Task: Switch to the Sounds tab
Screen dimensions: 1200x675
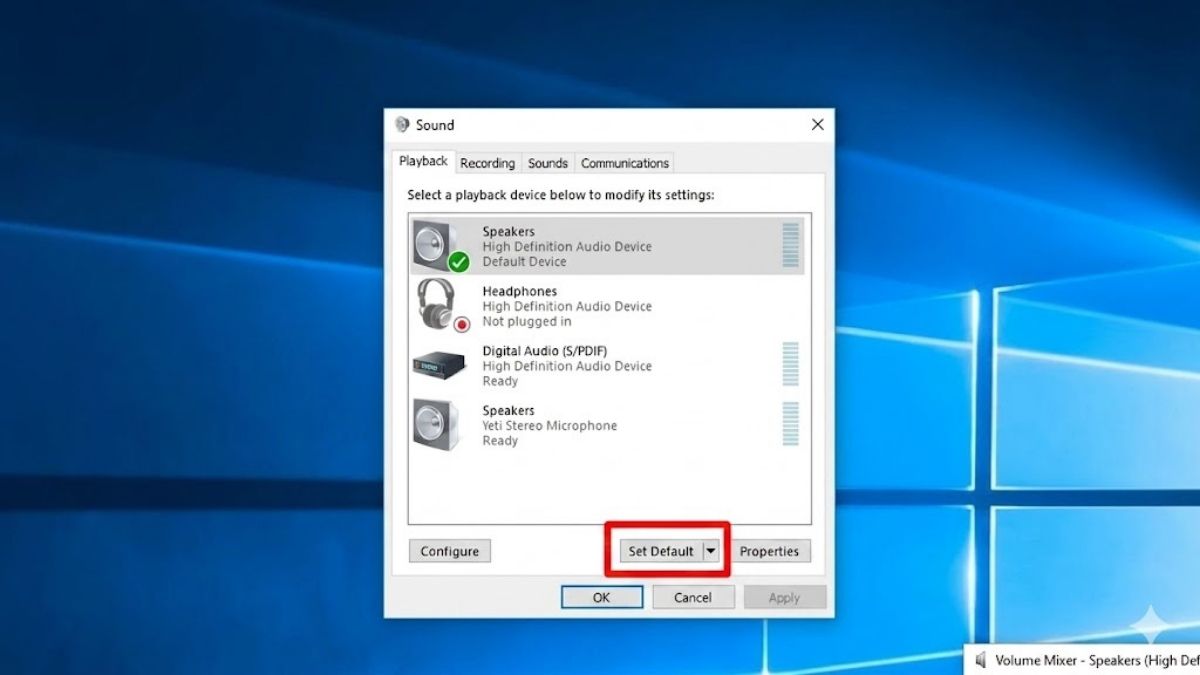Action: coord(548,163)
